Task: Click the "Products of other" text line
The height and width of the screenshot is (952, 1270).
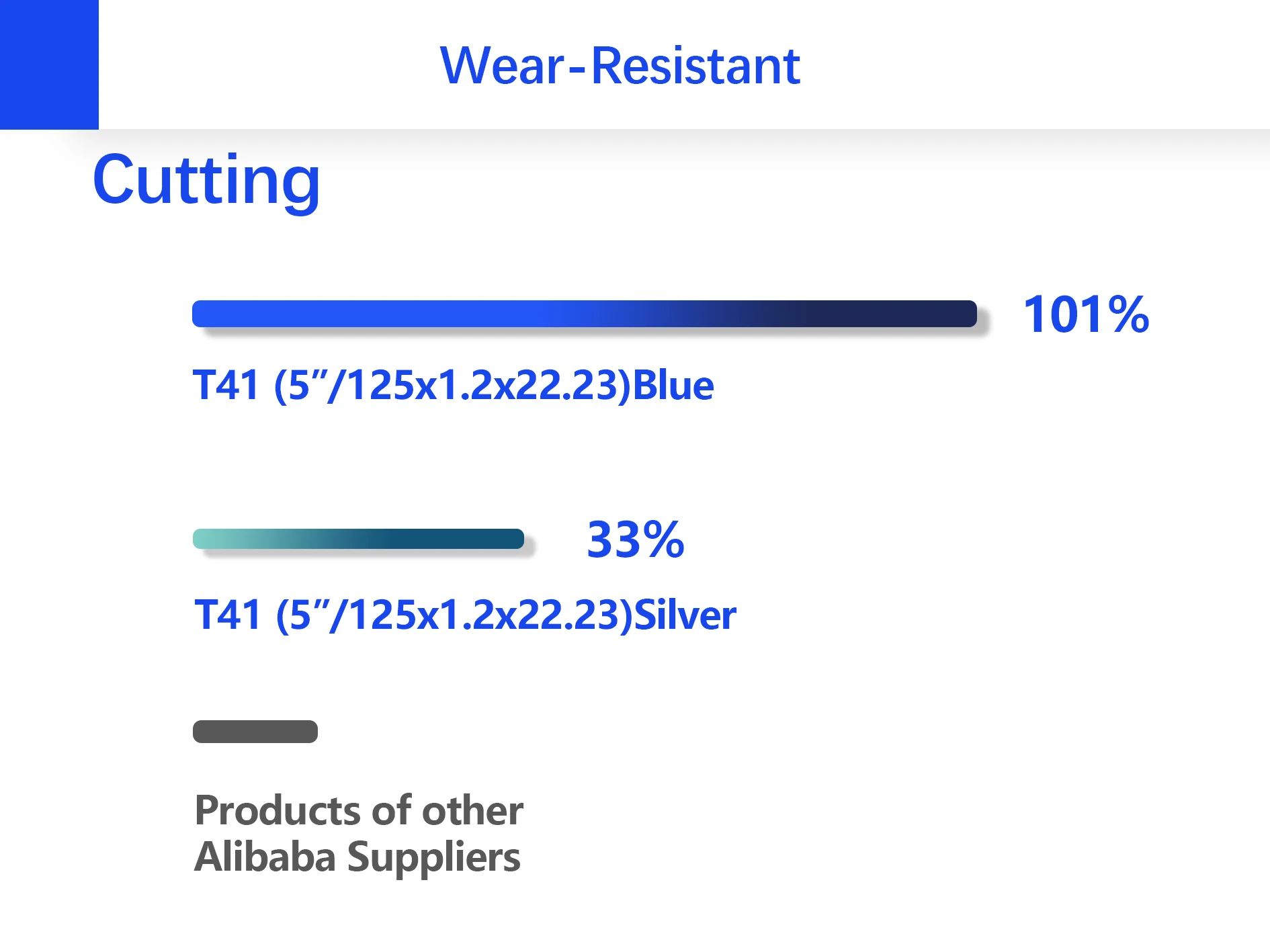Action: click(359, 810)
